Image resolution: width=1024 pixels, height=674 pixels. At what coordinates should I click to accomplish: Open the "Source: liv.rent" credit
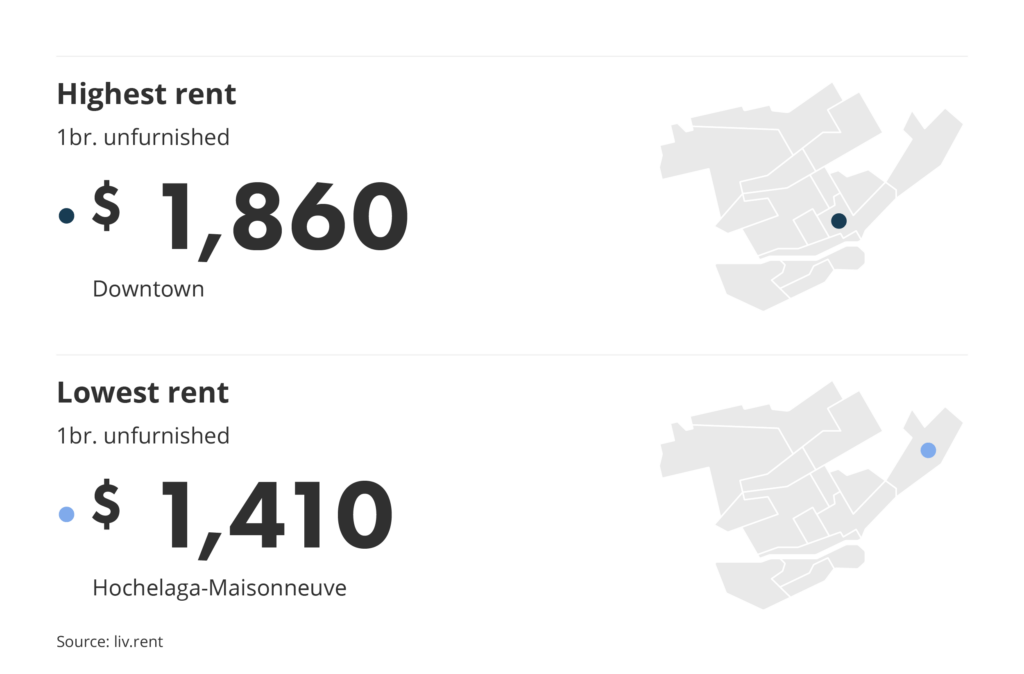(x=109, y=642)
